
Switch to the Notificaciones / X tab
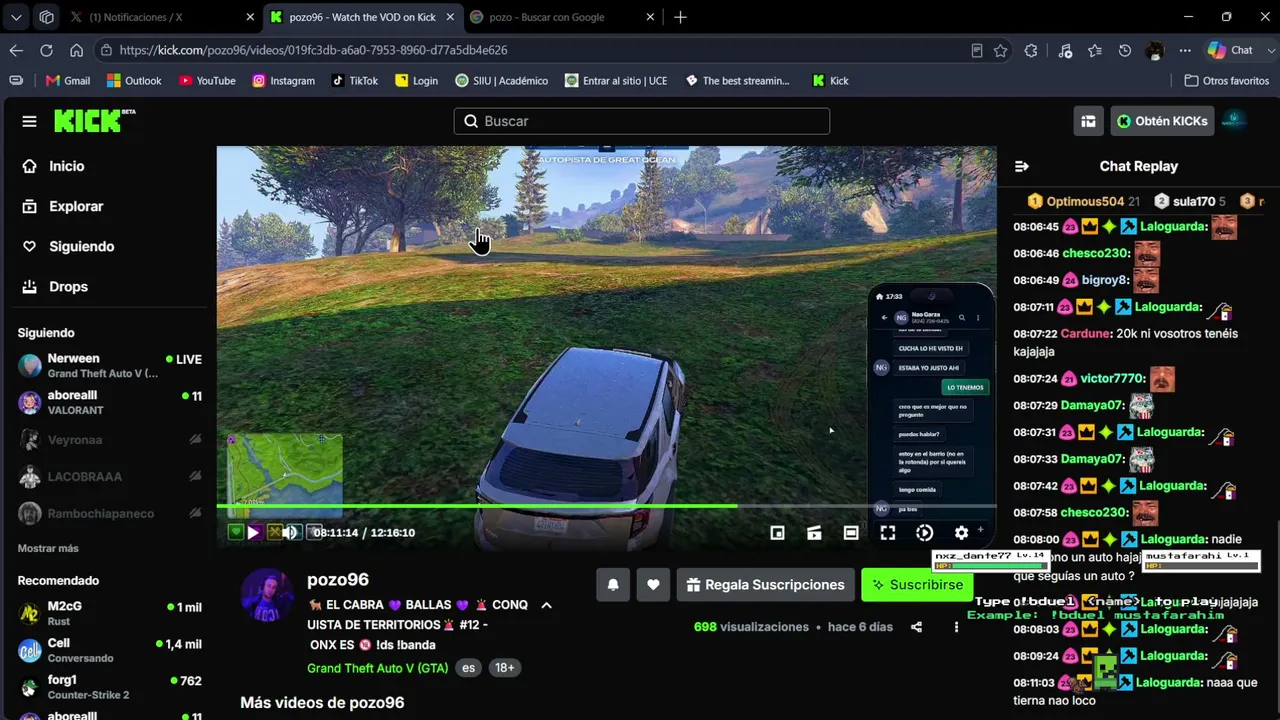coord(160,17)
